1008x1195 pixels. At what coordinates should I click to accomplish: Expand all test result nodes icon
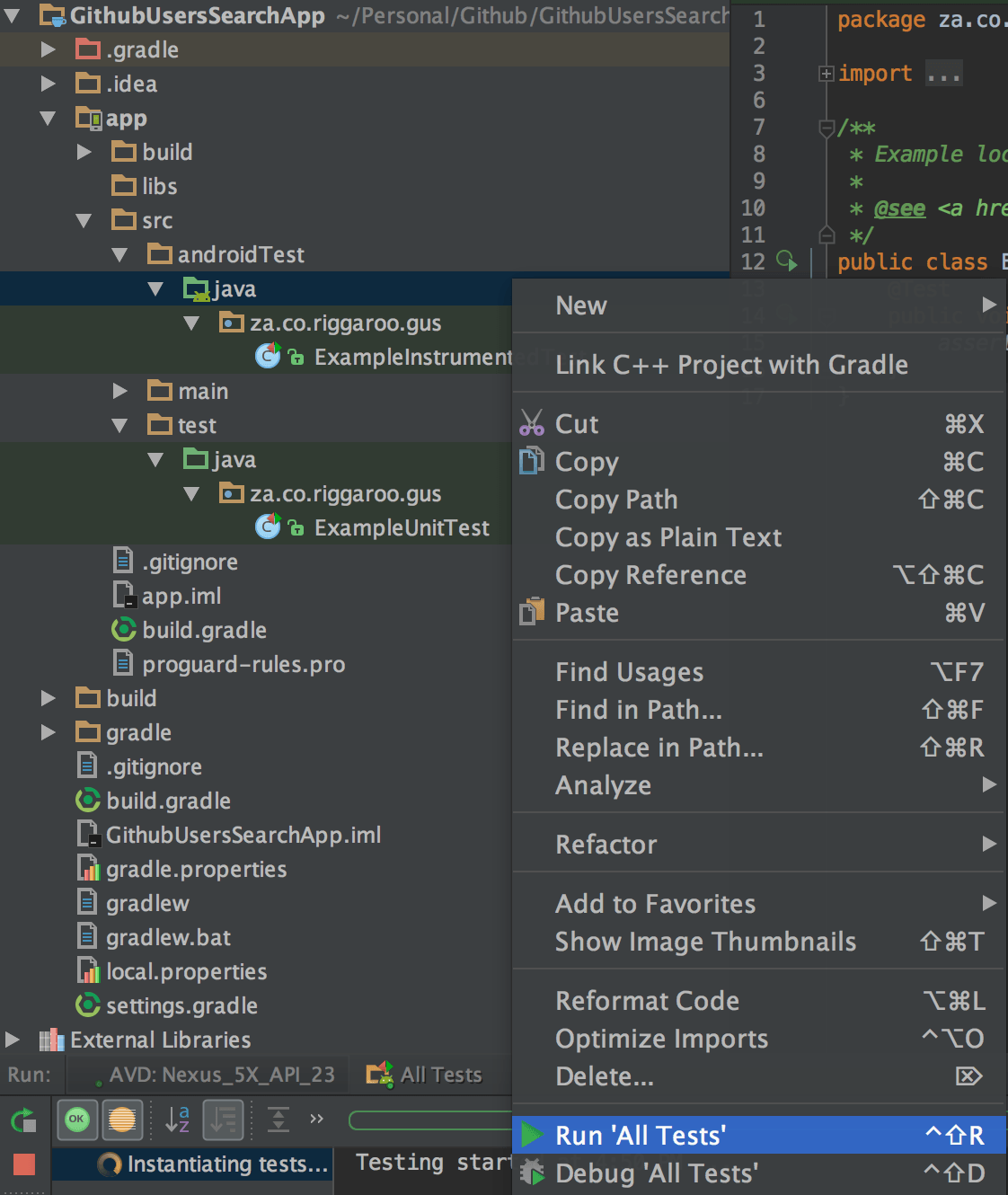pos(279,1120)
